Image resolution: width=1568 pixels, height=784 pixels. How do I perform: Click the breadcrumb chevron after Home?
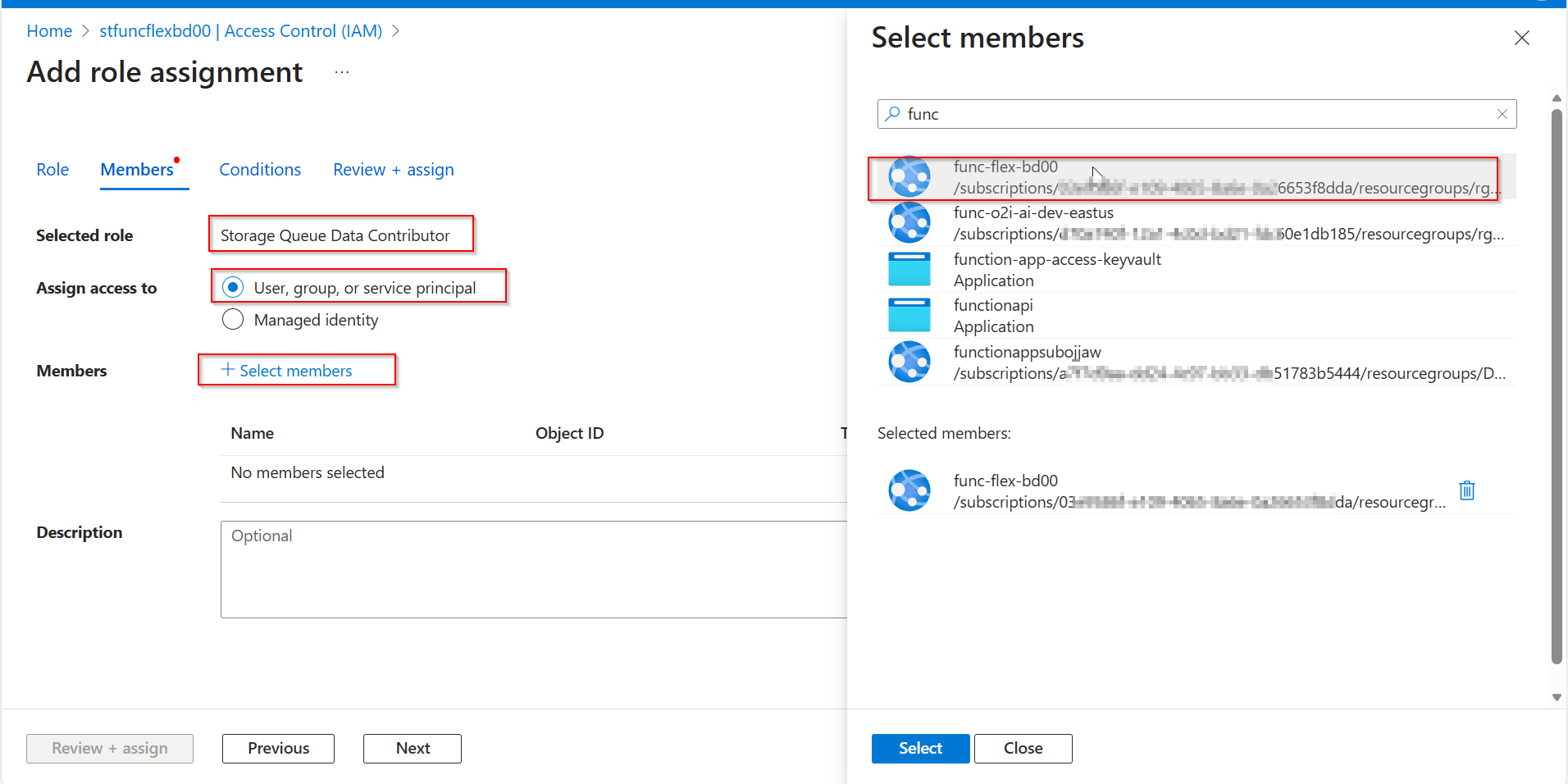click(85, 31)
